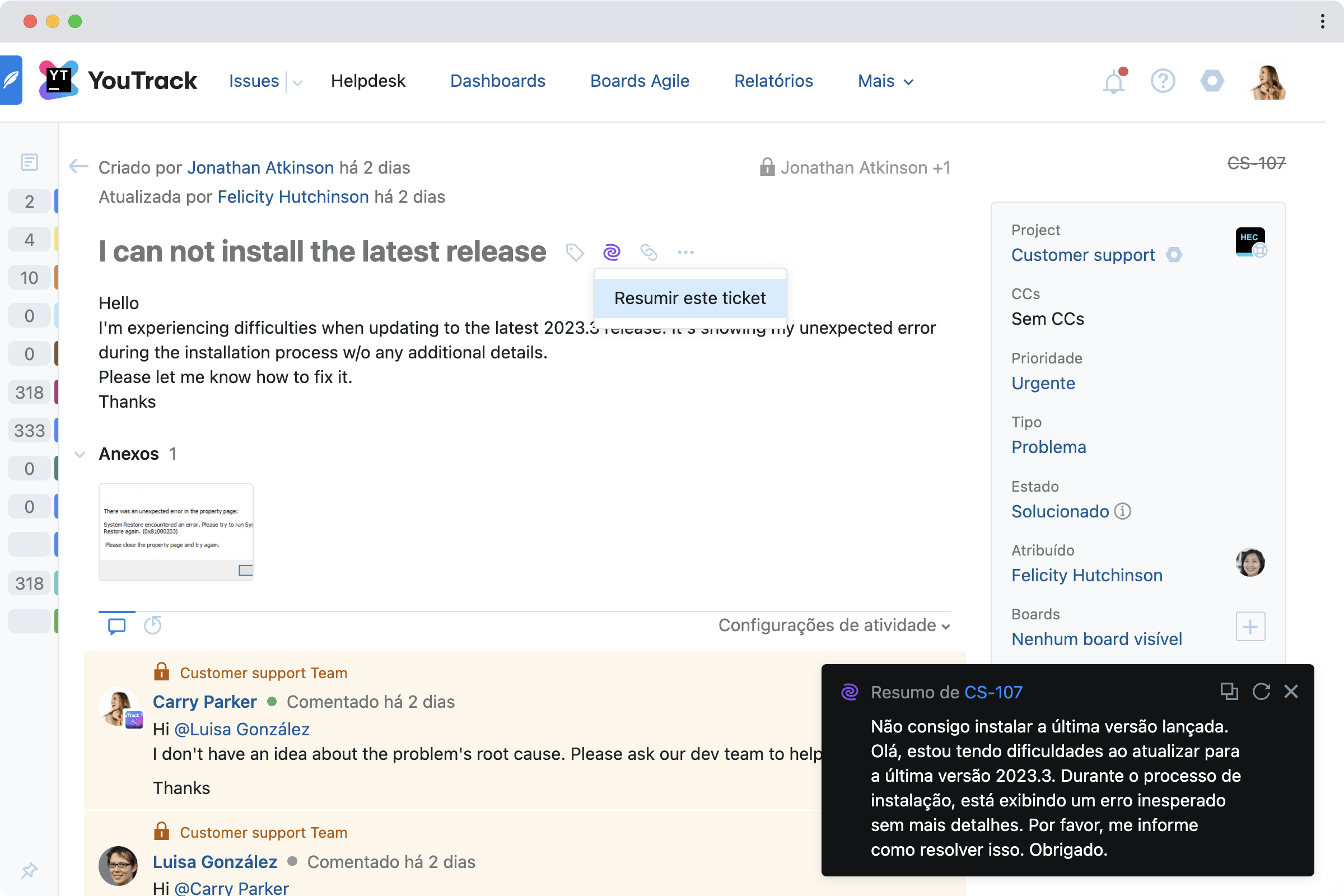Open Dashboards in the top navigation
This screenshot has width=1344, height=896.
[497, 81]
